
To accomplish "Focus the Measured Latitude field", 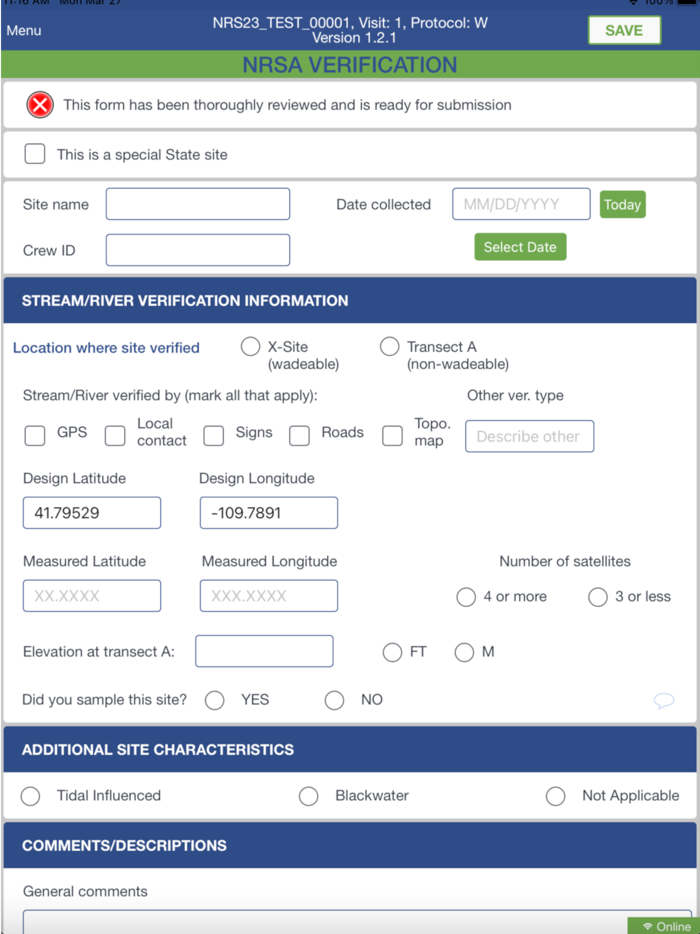I will coord(92,596).
